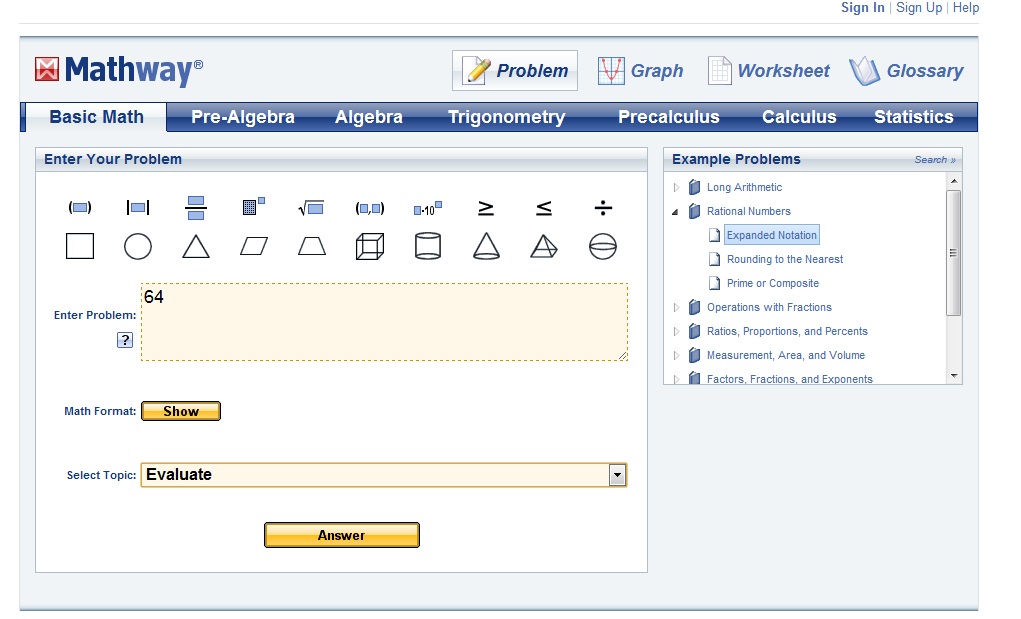
Task: Open the Worksheet tool
Action: click(769, 70)
